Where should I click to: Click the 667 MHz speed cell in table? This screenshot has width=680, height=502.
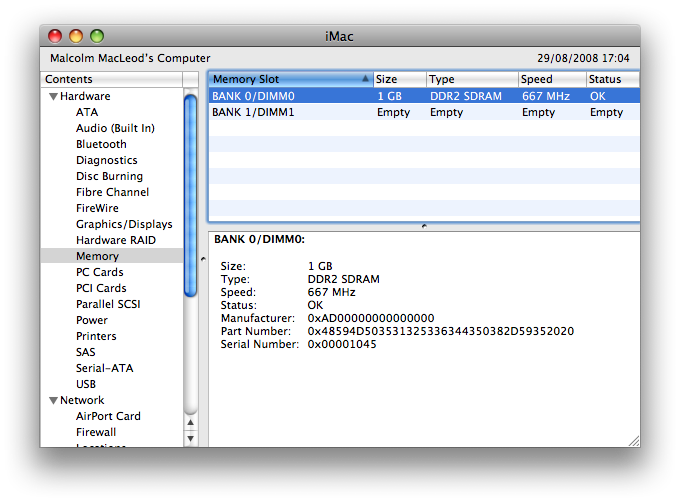tap(546, 96)
